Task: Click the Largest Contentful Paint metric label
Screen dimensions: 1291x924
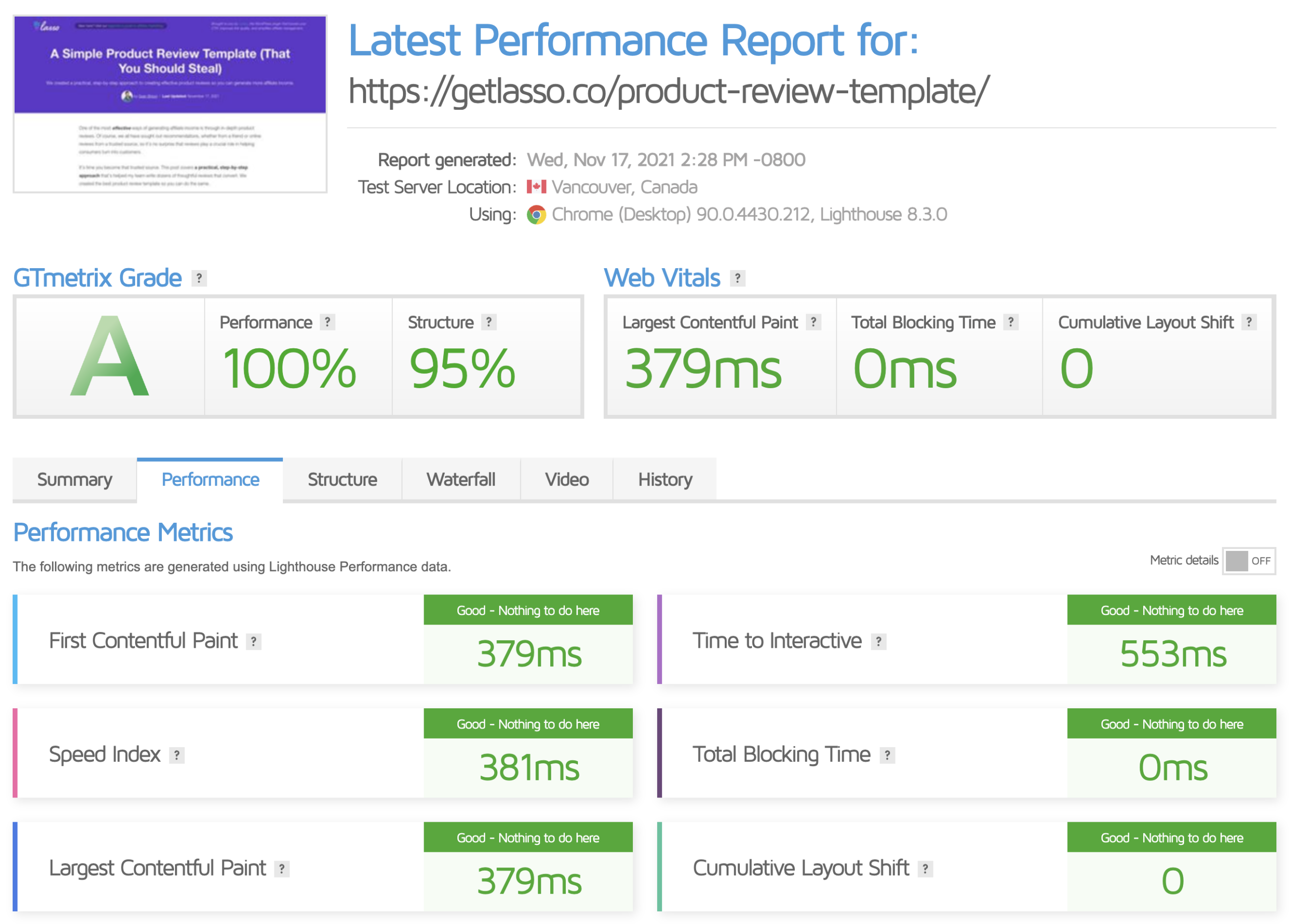Action: point(157,869)
